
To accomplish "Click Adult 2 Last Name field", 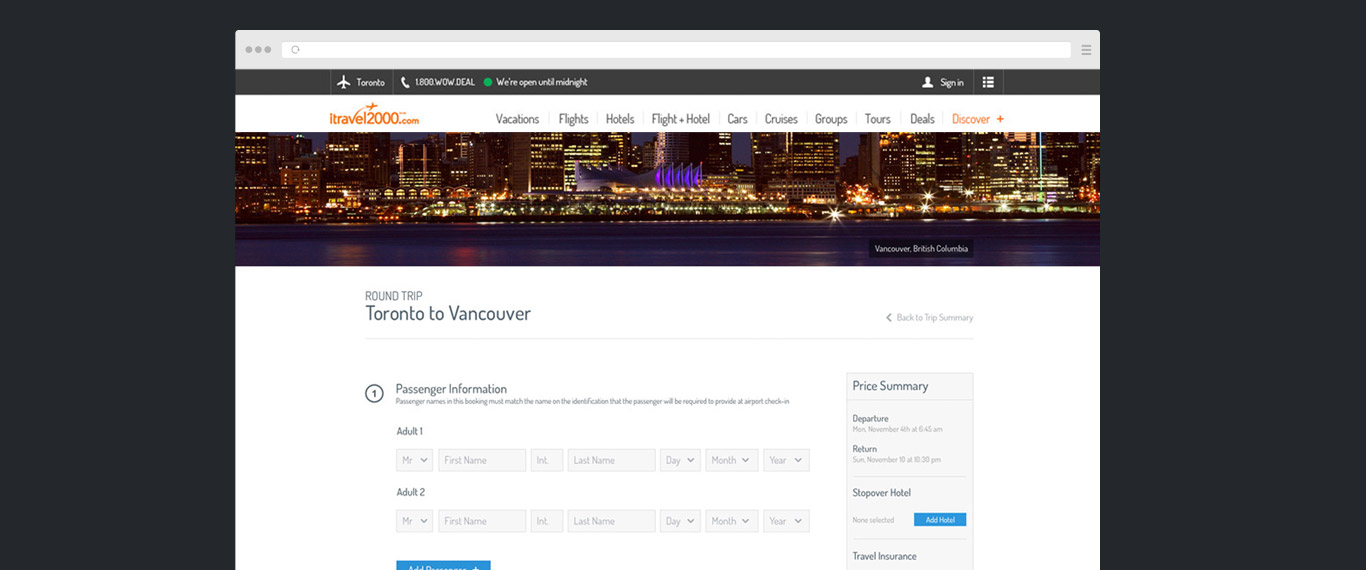I will [611, 521].
